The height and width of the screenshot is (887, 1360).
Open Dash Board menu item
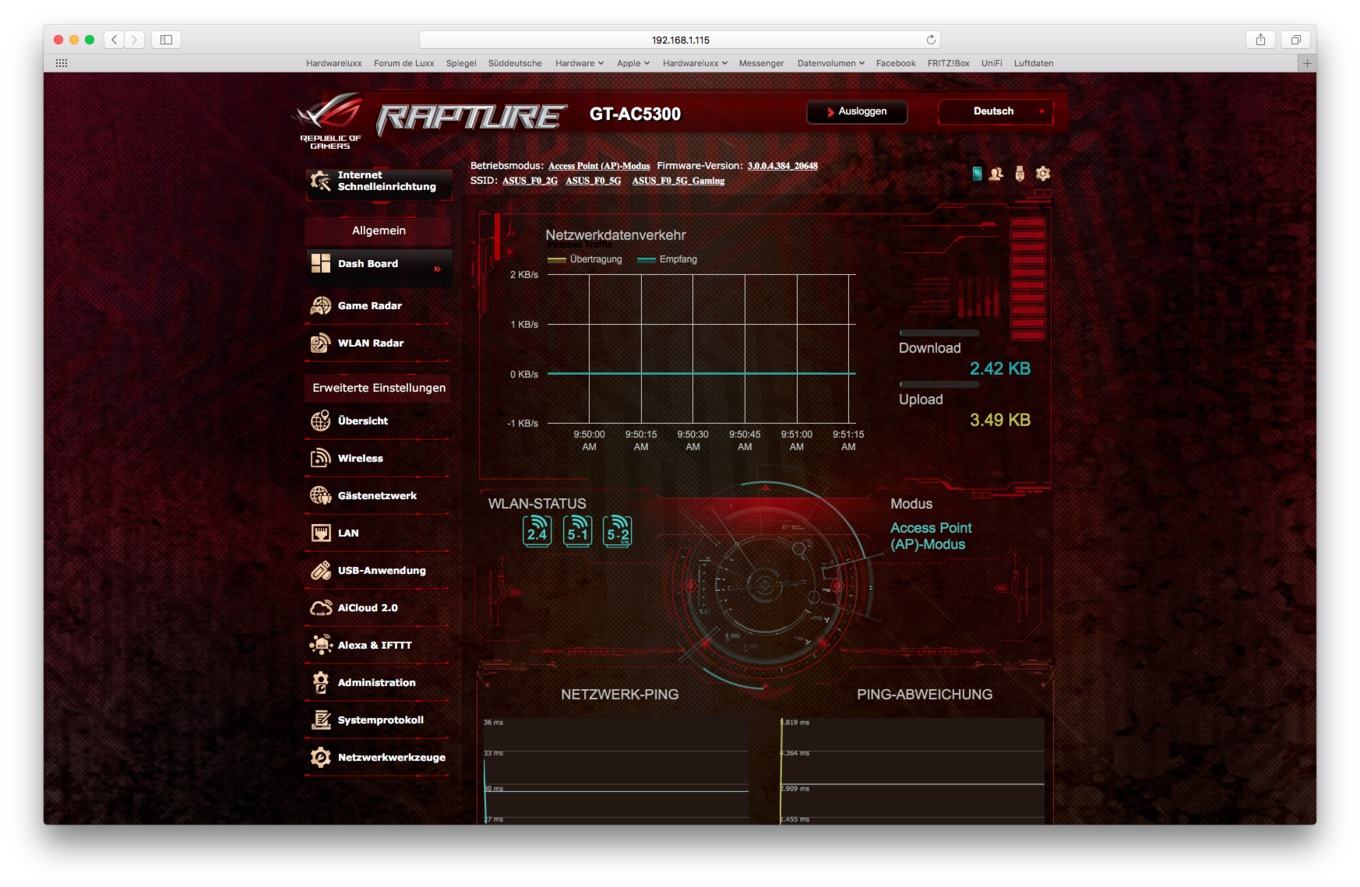click(x=379, y=264)
